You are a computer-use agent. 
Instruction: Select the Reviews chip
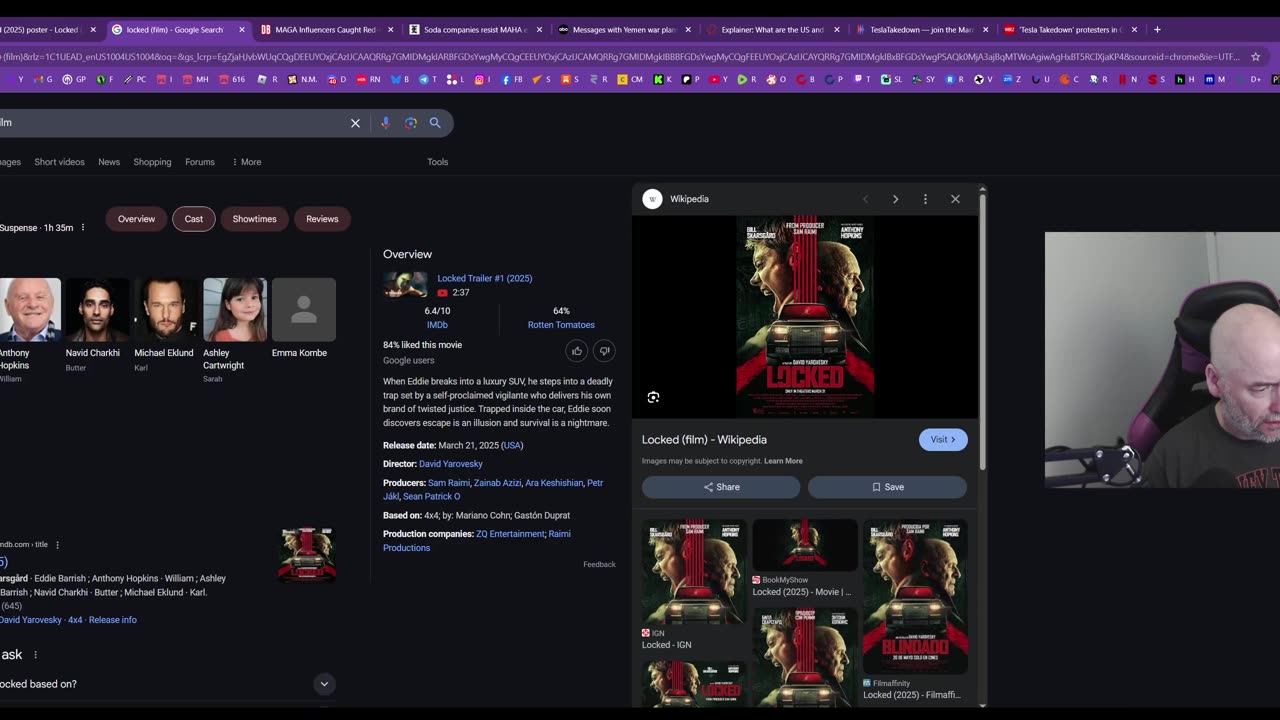tap(322, 219)
